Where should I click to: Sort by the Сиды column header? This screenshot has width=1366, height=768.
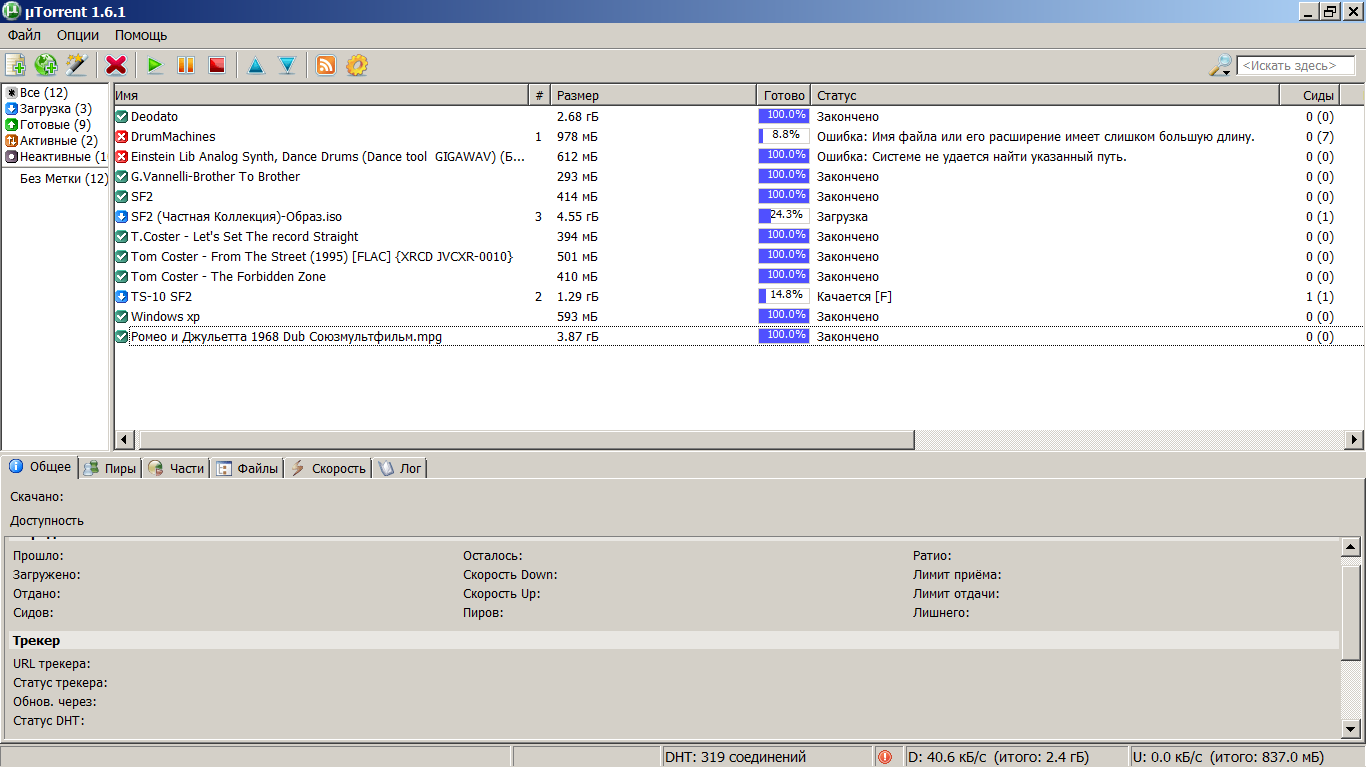(1309, 95)
